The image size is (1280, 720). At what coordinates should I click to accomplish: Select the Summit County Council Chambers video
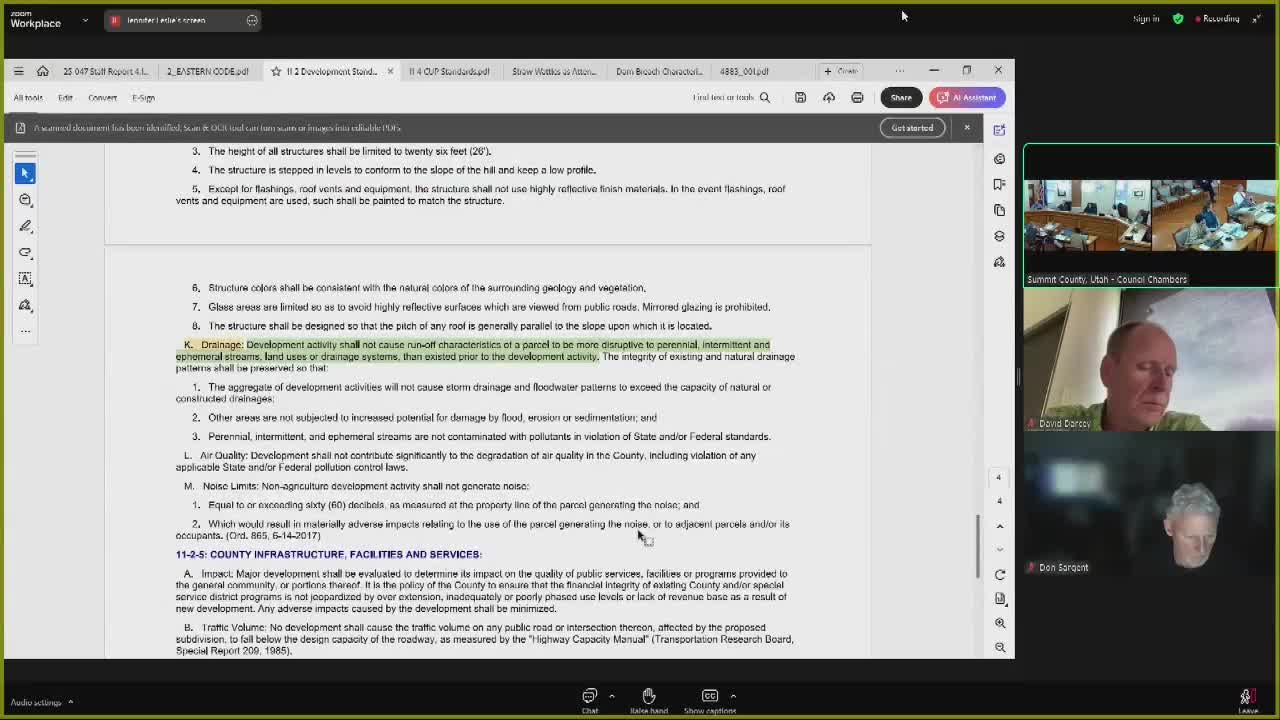coord(1150,216)
